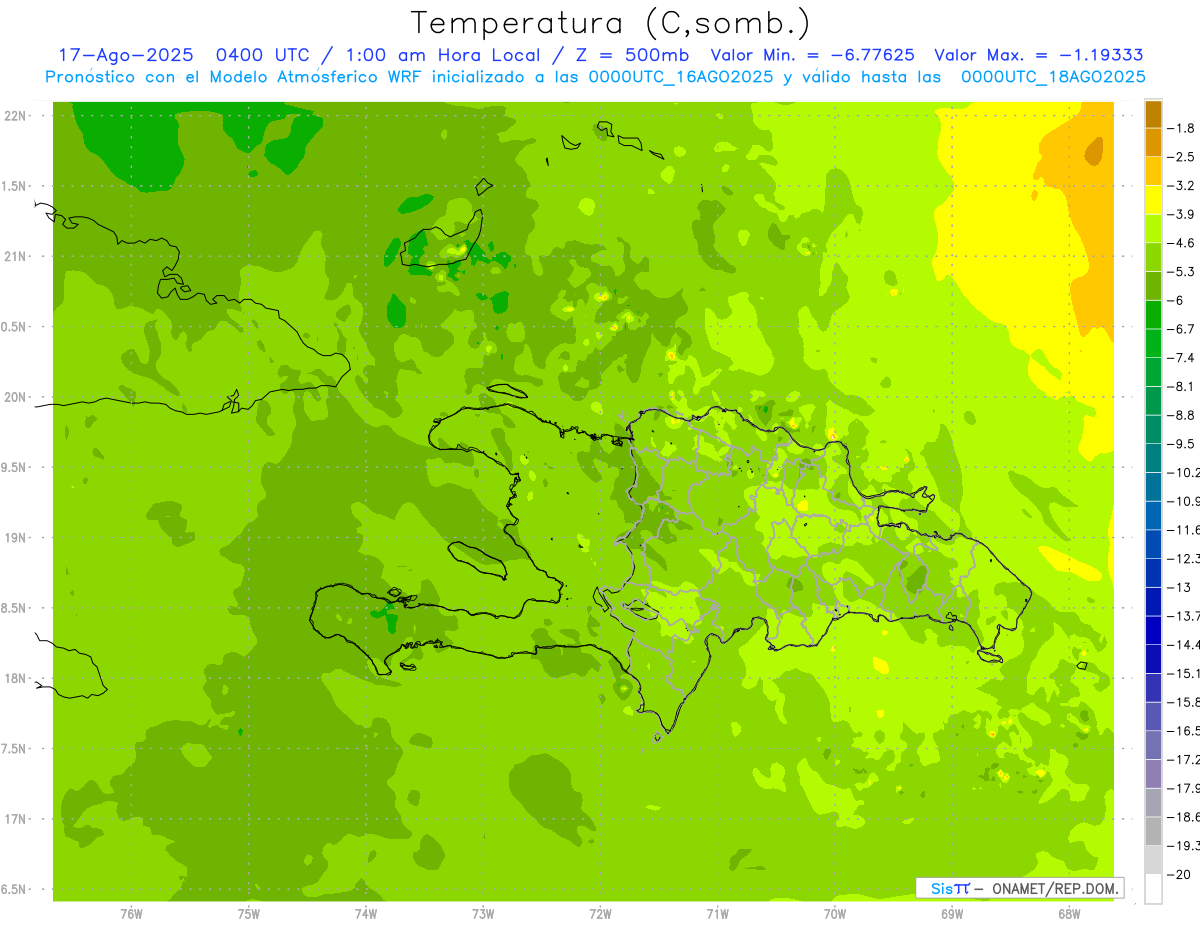Click the -3.9 legend value

1182,214
